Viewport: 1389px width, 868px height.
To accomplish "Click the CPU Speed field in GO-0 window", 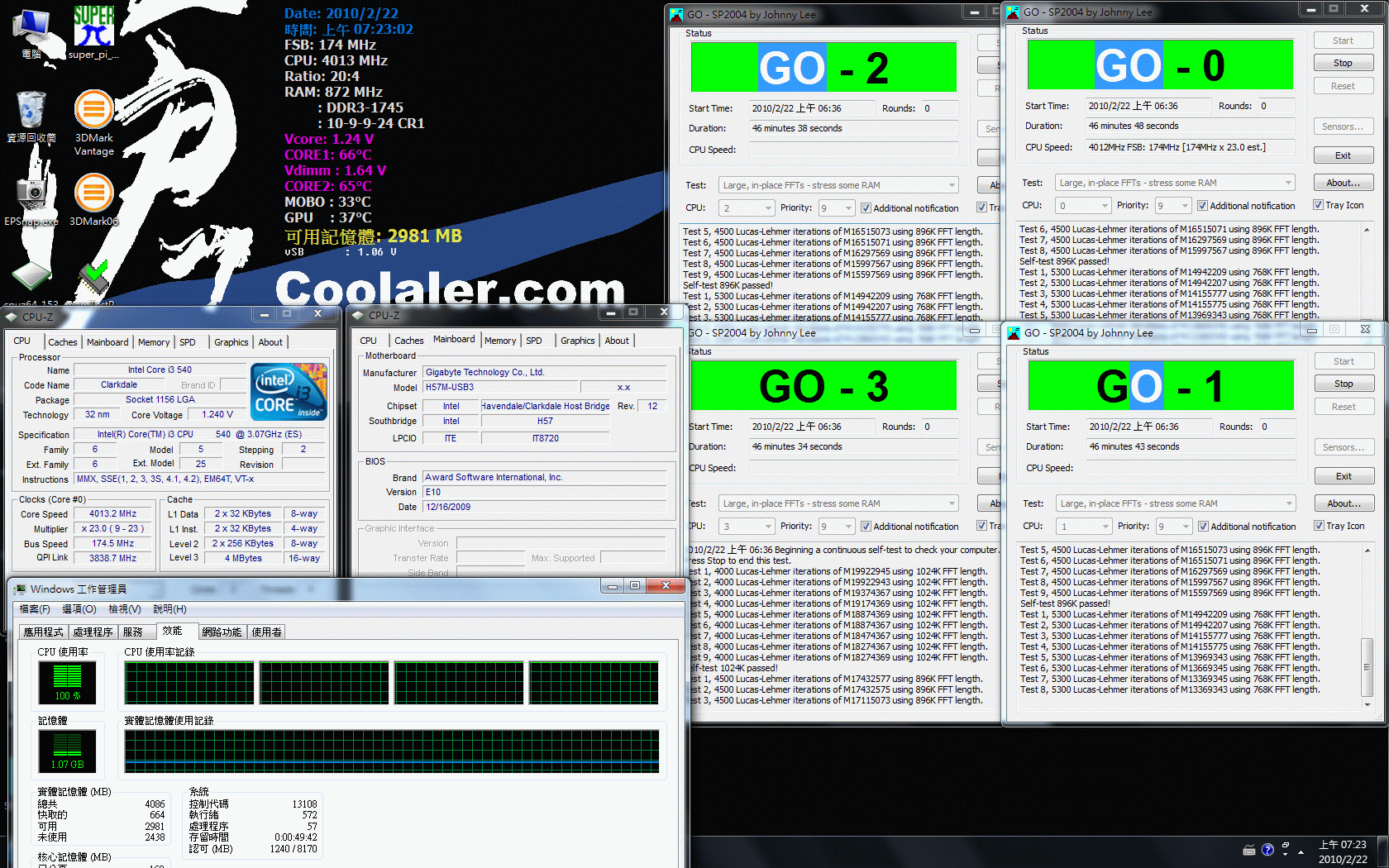I will pos(1190,147).
